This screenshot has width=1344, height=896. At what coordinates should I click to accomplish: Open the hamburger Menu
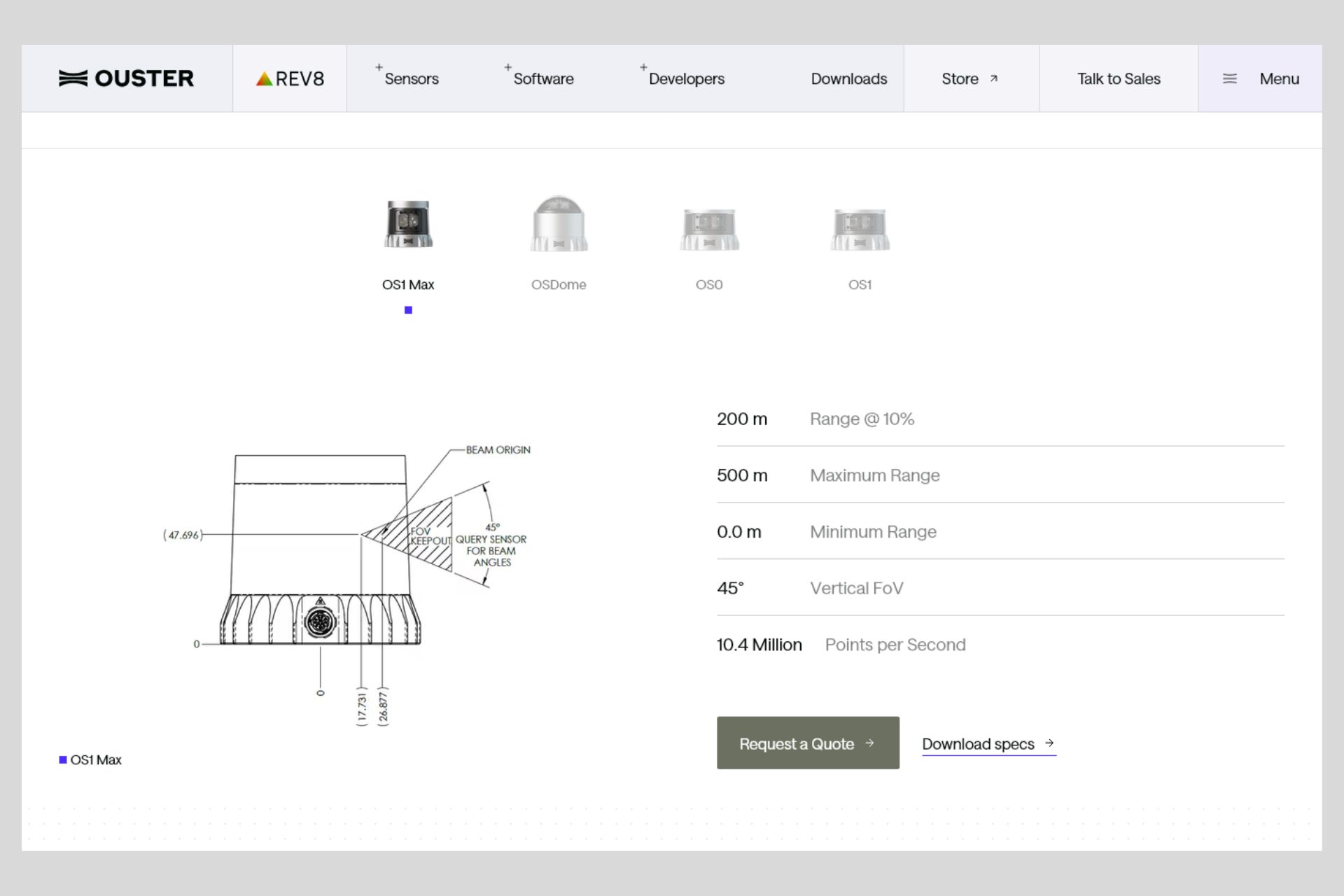[1260, 78]
